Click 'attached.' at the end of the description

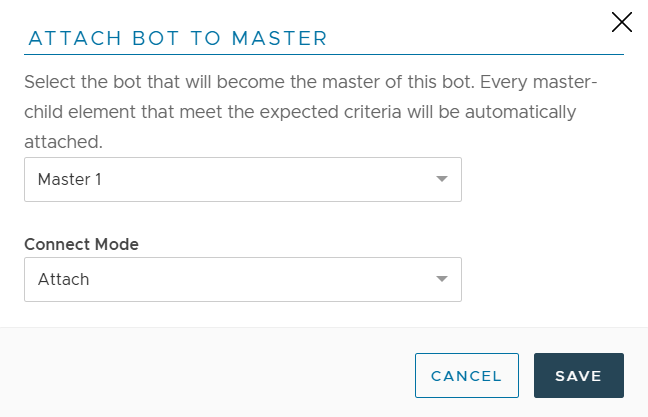[x=64, y=142]
